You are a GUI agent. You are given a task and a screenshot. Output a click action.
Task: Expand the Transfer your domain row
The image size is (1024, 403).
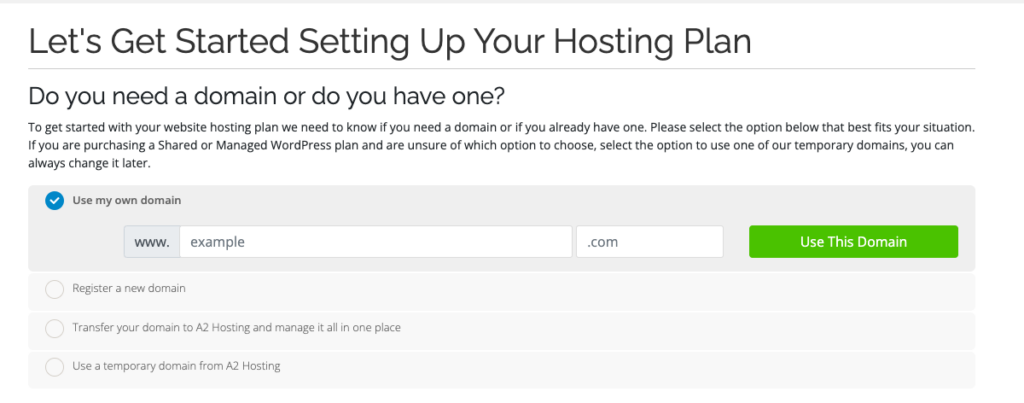click(x=502, y=331)
